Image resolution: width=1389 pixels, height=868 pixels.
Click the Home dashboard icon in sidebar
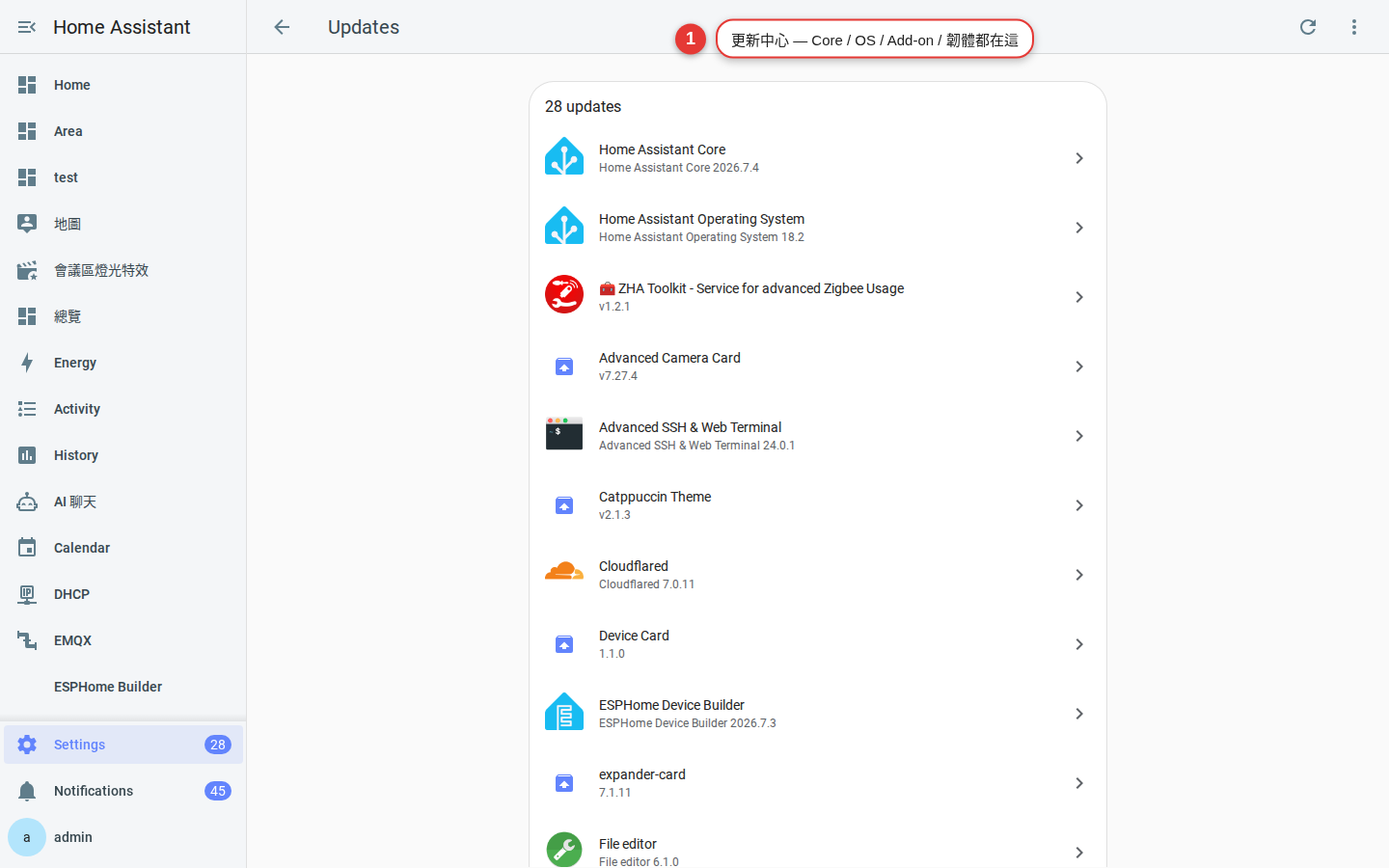click(x=27, y=85)
